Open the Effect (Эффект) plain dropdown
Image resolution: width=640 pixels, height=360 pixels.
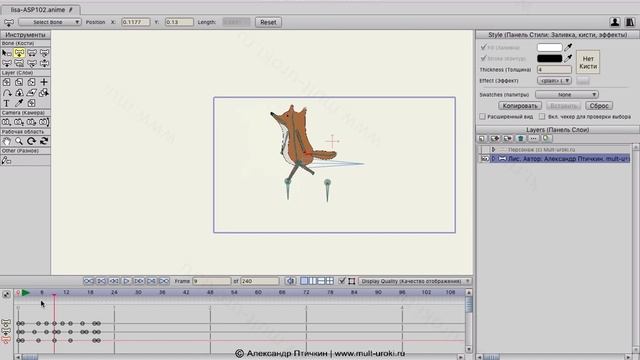coord(554,81)
